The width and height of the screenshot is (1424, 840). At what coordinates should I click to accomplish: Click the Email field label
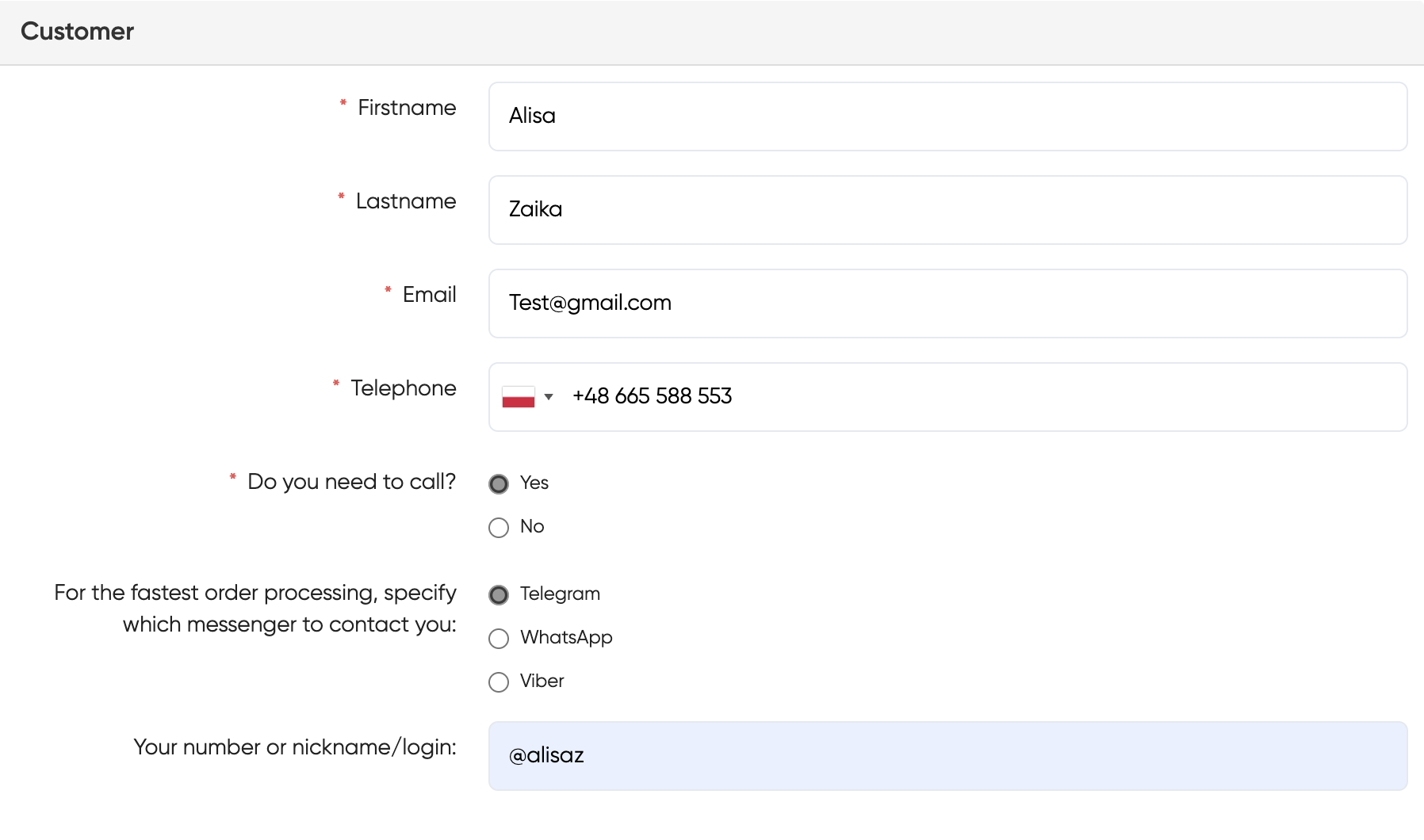pyautogui.click(x=429, y=295)
